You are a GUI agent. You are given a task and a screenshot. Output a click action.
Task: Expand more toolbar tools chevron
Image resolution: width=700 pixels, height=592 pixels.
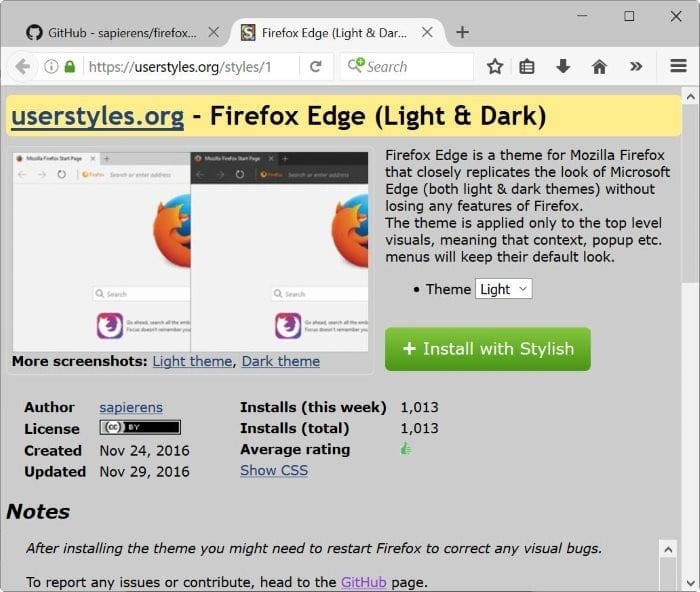[x=636, y=67]
